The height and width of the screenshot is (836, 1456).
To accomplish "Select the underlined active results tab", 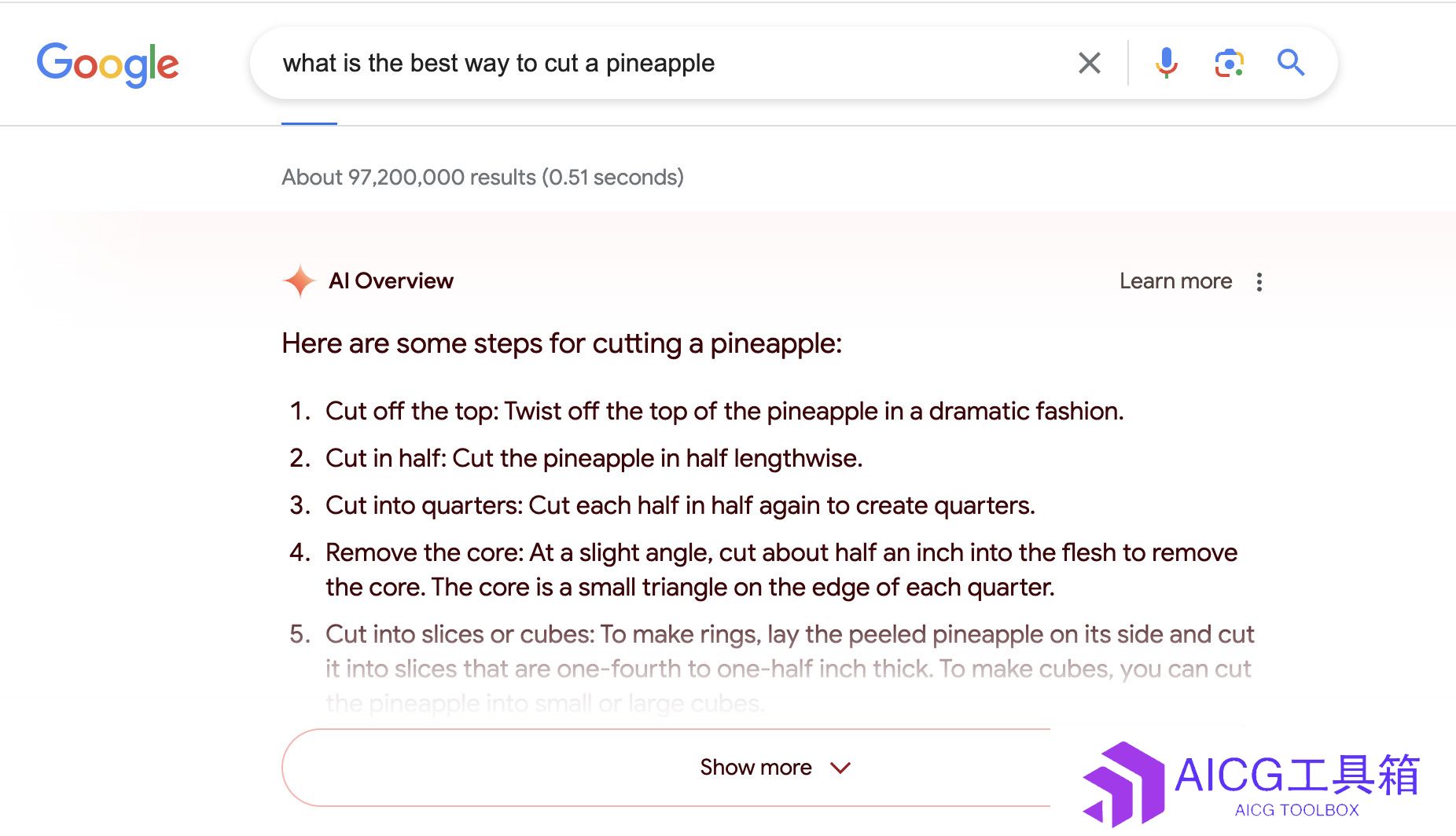I will click(309, 123).
